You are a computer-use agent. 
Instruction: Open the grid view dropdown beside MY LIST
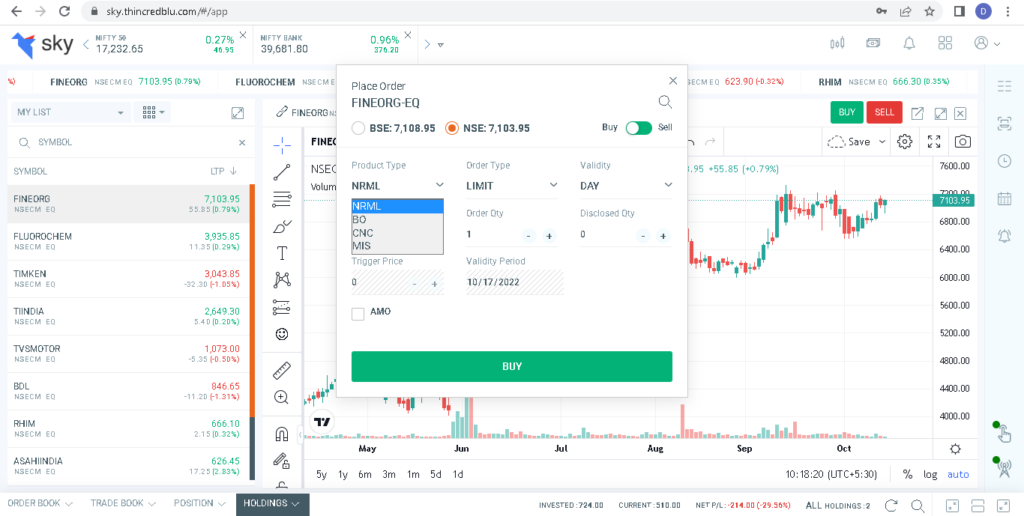click(x=152, y=112)
